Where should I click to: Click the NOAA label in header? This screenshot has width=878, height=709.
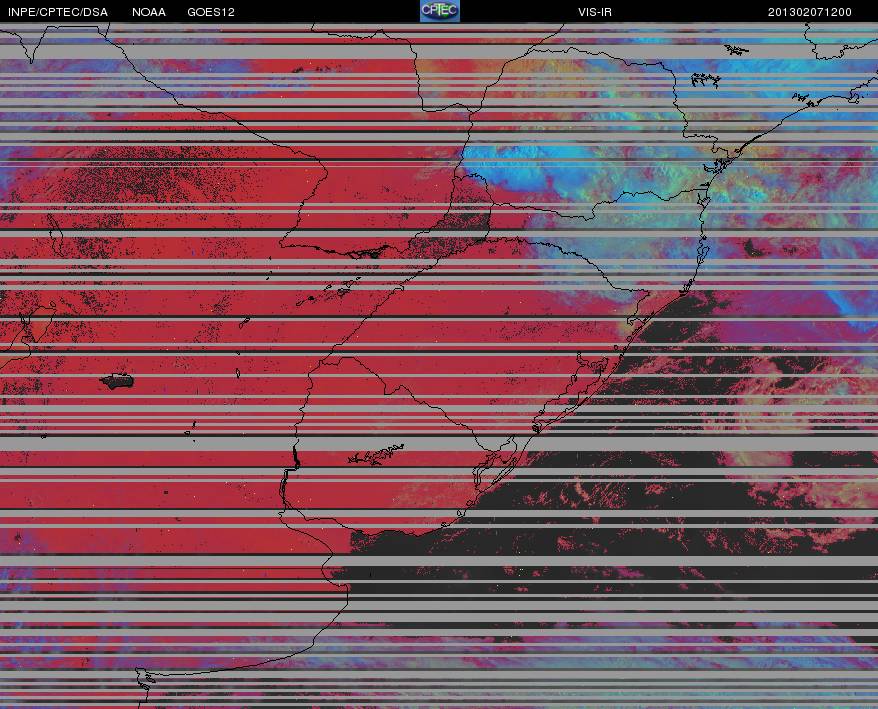[149, 12]
